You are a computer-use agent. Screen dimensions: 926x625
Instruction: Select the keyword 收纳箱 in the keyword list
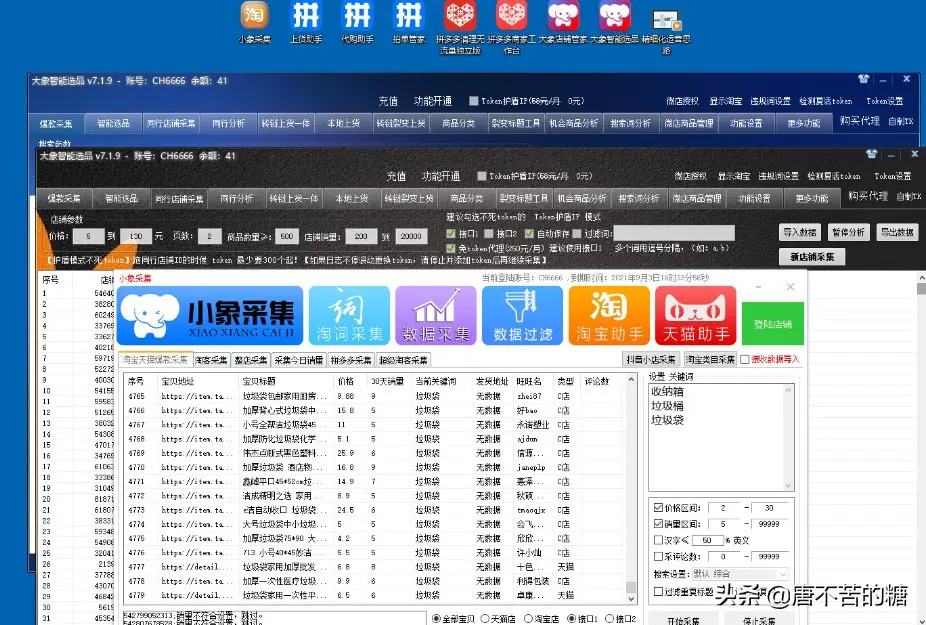pyautogui.click(x=667, y=391)
